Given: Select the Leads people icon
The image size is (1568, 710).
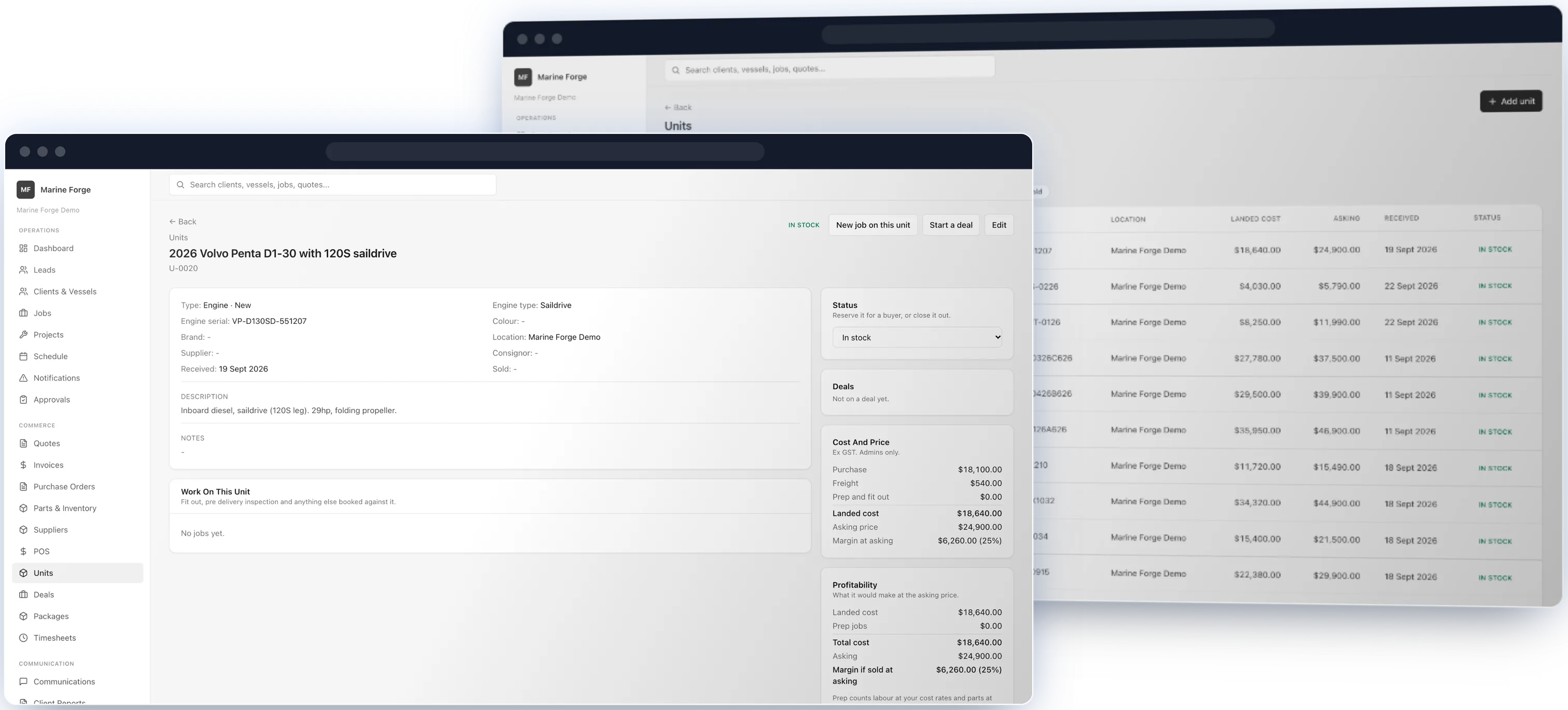Looking at the screenshot, I should click(23, 270).
